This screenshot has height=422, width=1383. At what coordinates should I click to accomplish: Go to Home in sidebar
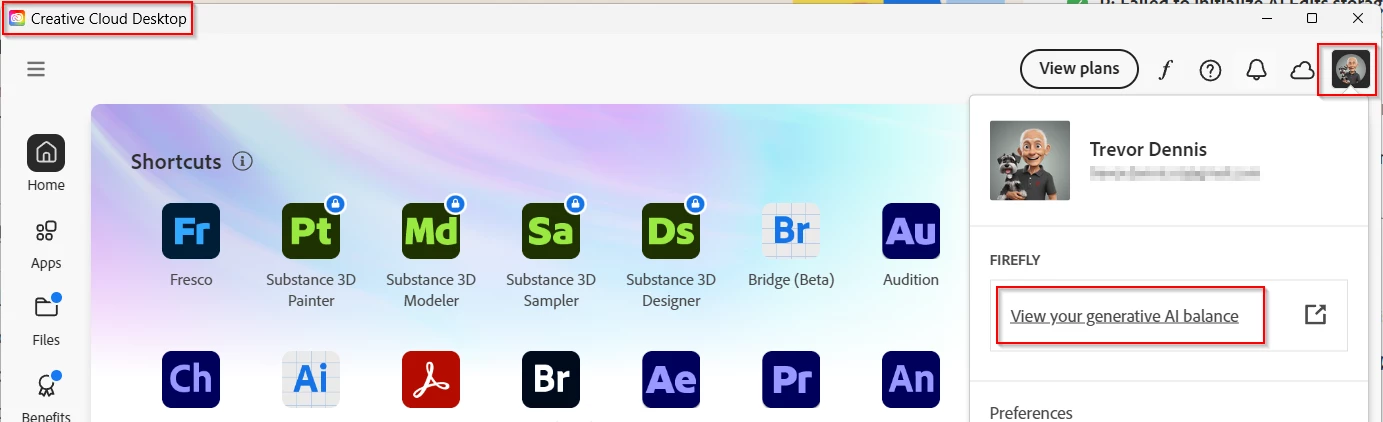click(x=46, y=164)
